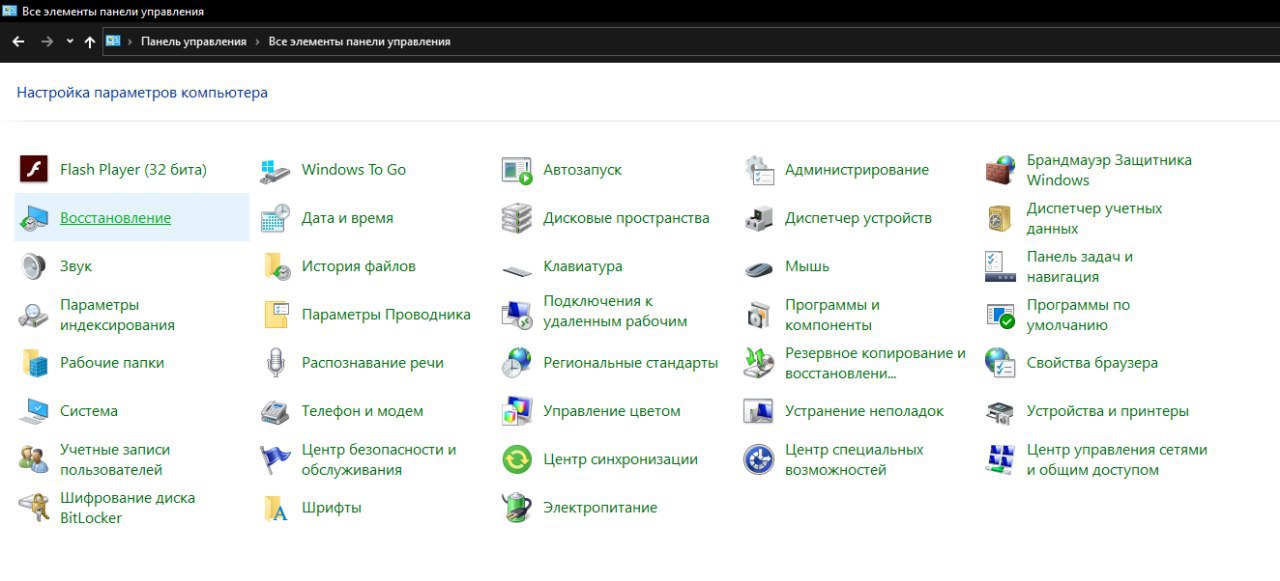This screenshot has width=1280, height=581.
Task: Open the Рабочие папки icon
Action: 34,363
